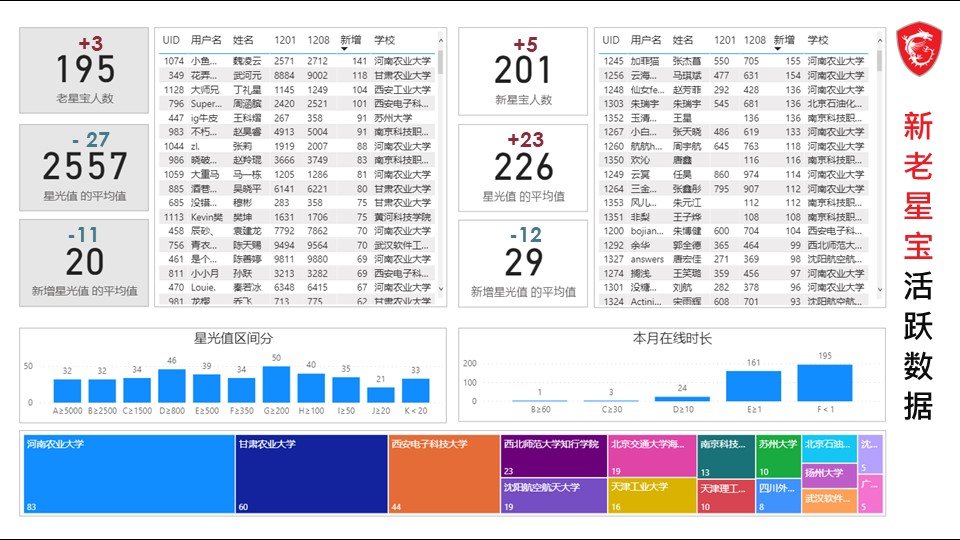This screenshot has height=540, width=960.
Task: Click the A≥5000 bar in 星光值区间分
Action: 67,391
